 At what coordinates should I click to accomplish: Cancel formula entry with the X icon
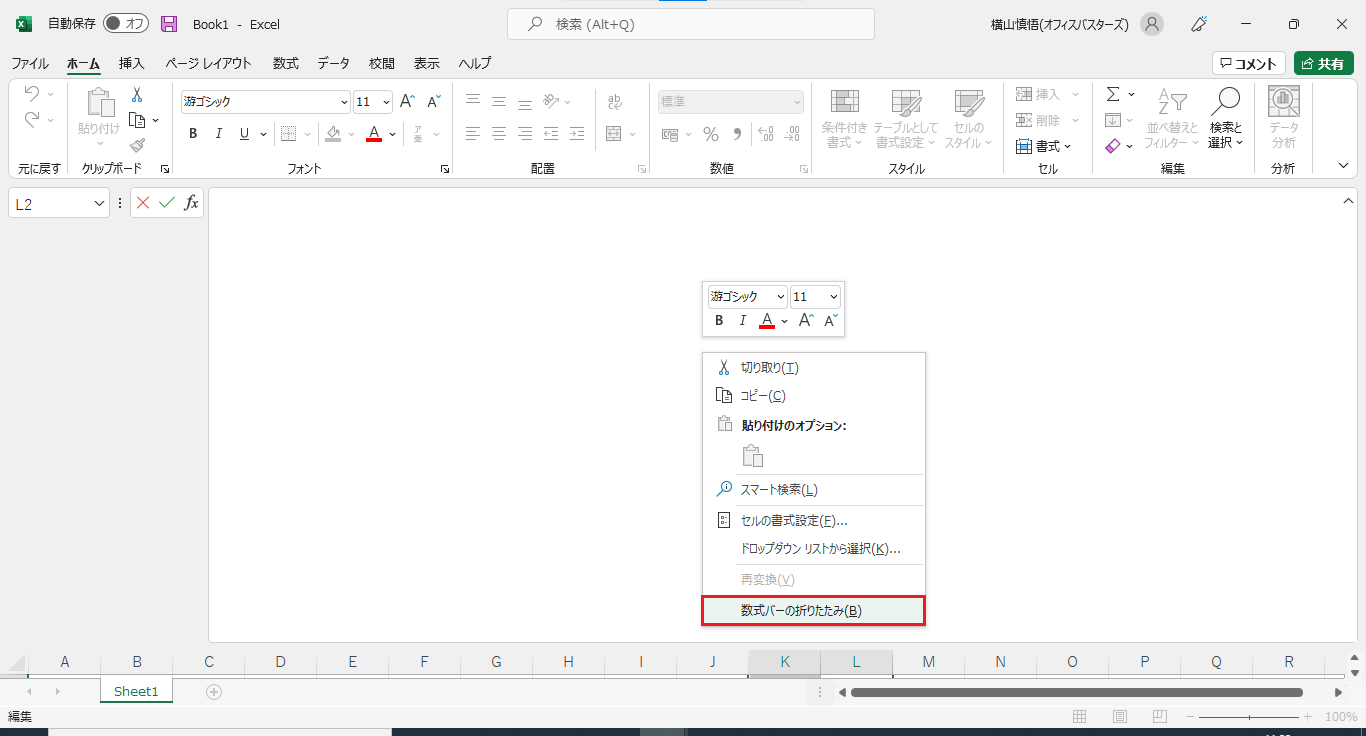coord(143,203)
